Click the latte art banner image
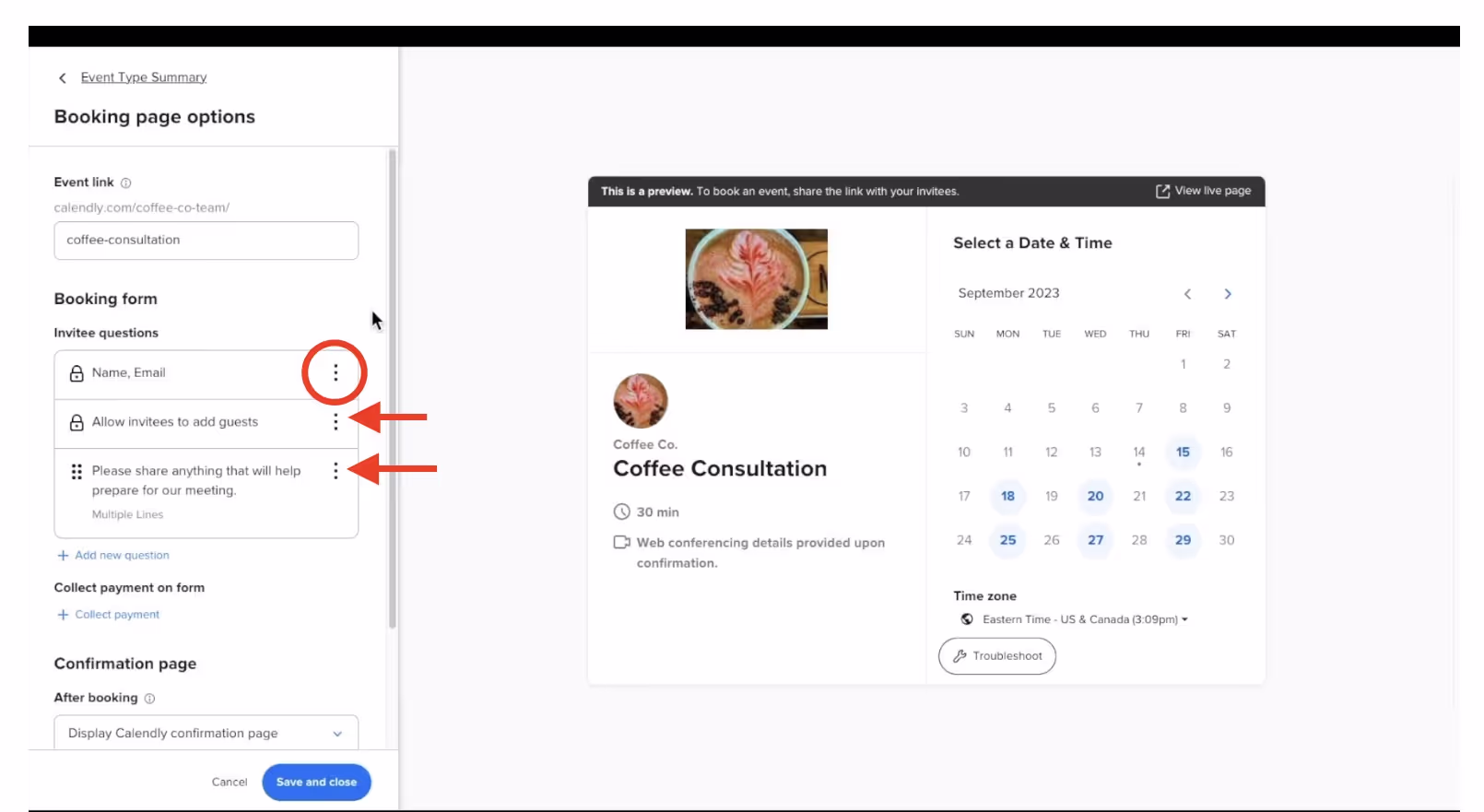Viewport: 1484px width, 812px height. point(756,279)
